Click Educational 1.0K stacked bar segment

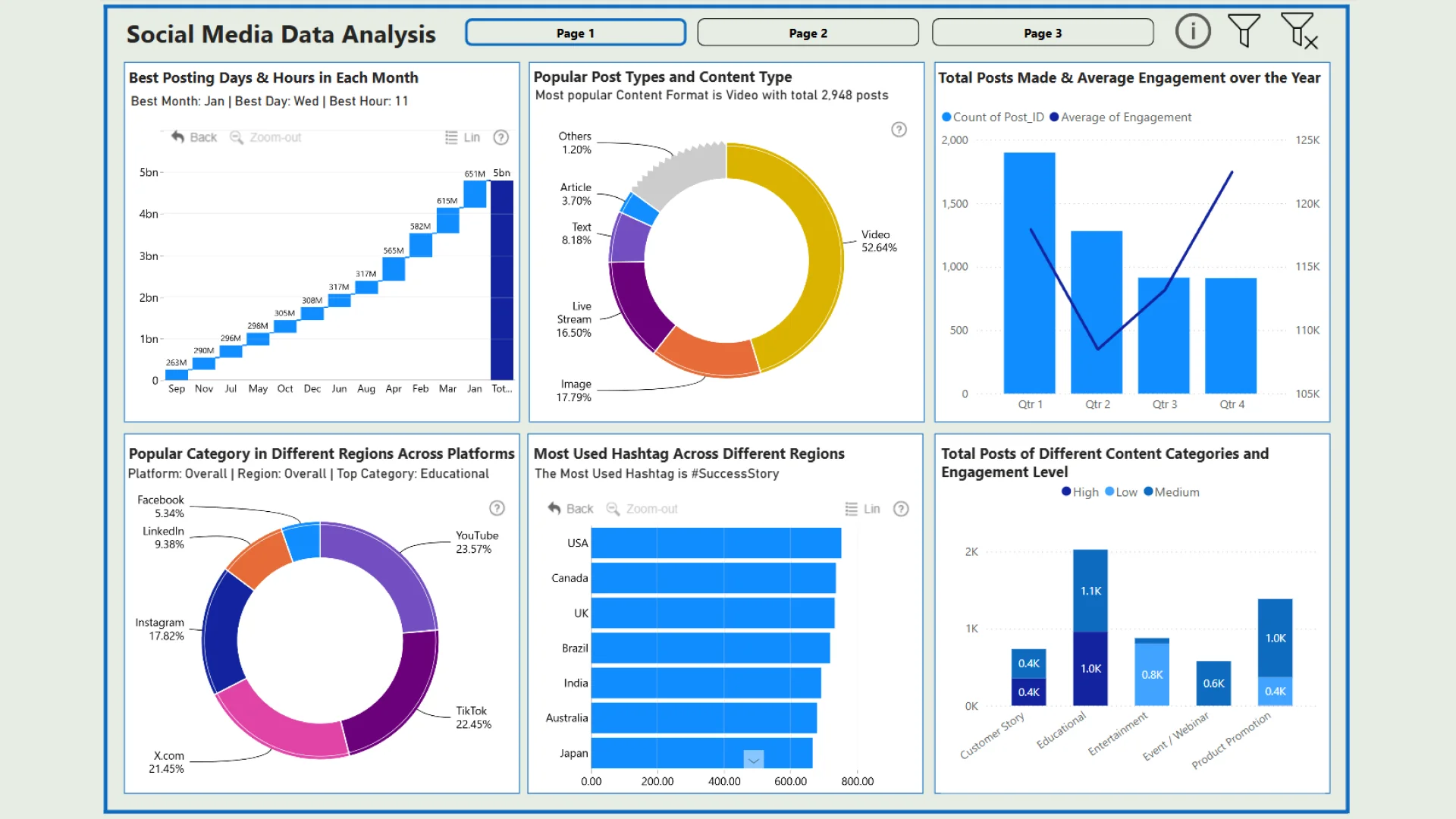click(x=1090, y=669)
